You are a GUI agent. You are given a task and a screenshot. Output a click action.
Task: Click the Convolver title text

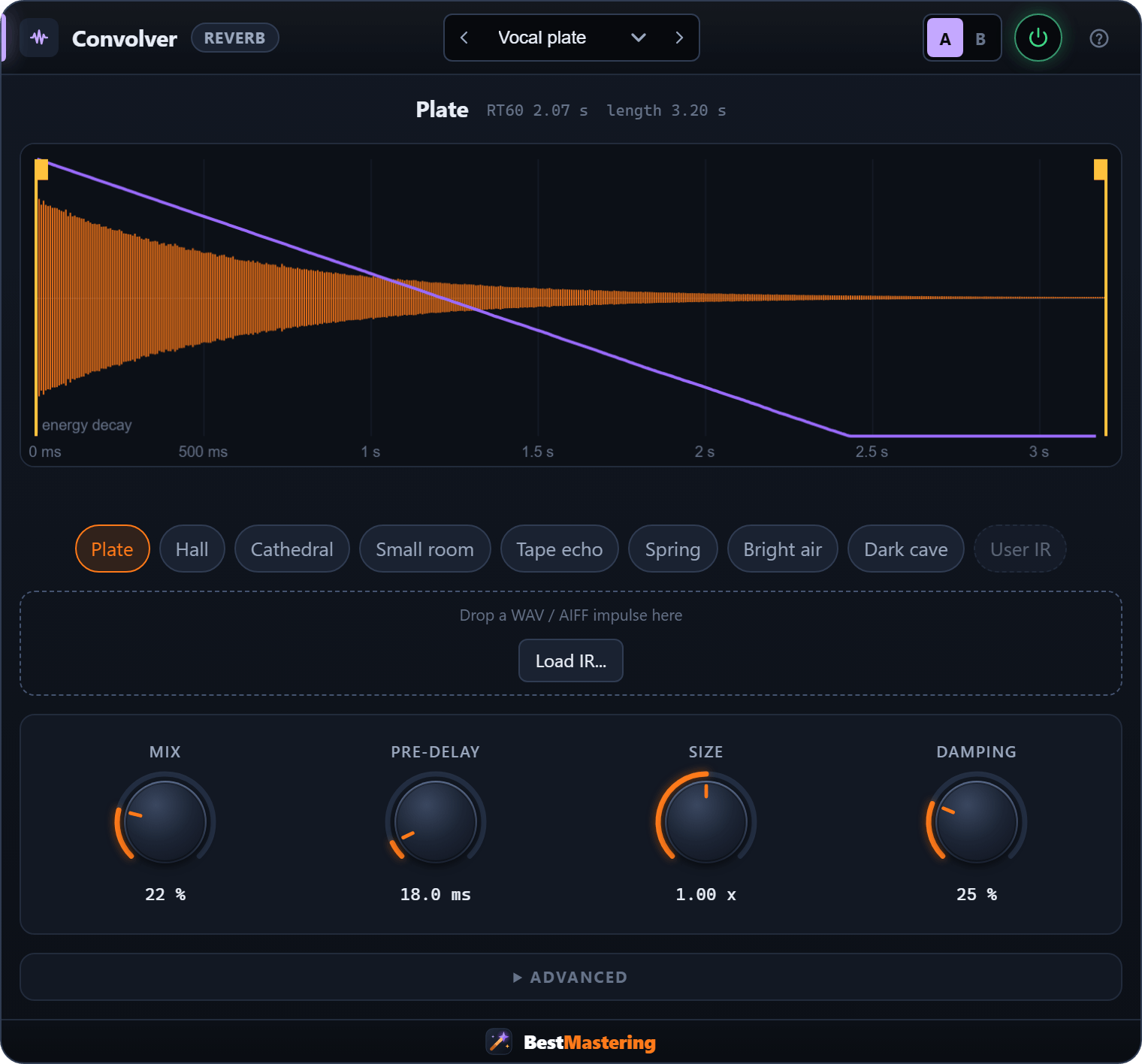tap(125, 38)
